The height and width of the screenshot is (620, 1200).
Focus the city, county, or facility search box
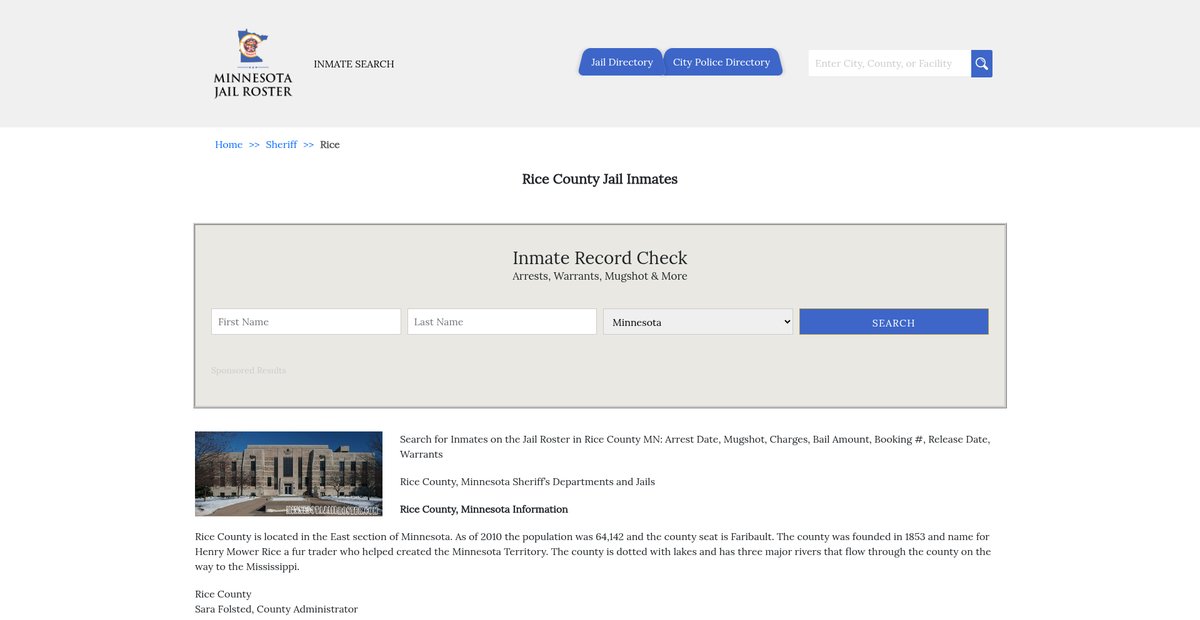click(889, 64)
